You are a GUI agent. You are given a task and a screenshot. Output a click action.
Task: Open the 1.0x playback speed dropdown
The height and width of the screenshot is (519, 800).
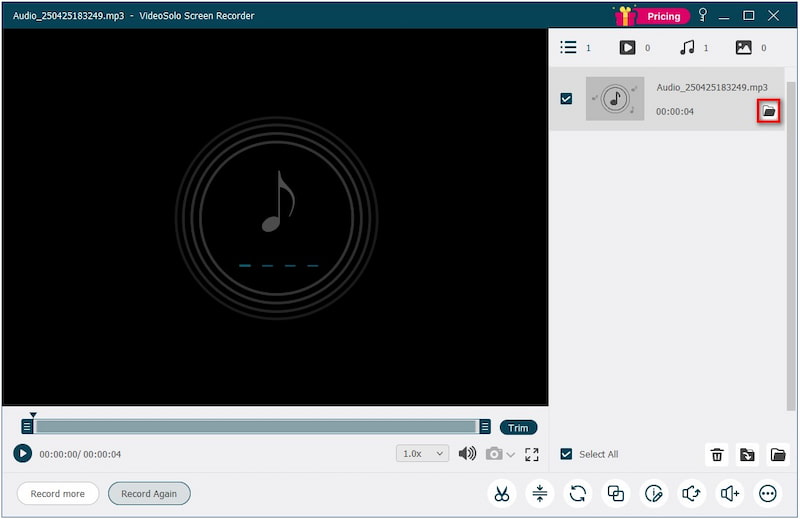tap(423, 454)
